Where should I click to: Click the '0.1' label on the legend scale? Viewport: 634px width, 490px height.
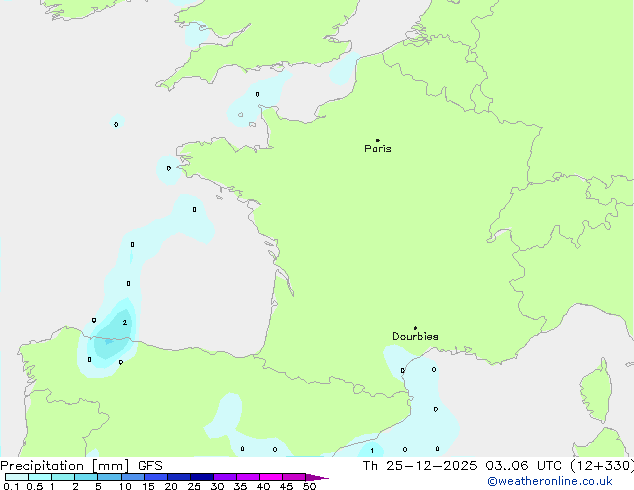coord(11,486)
